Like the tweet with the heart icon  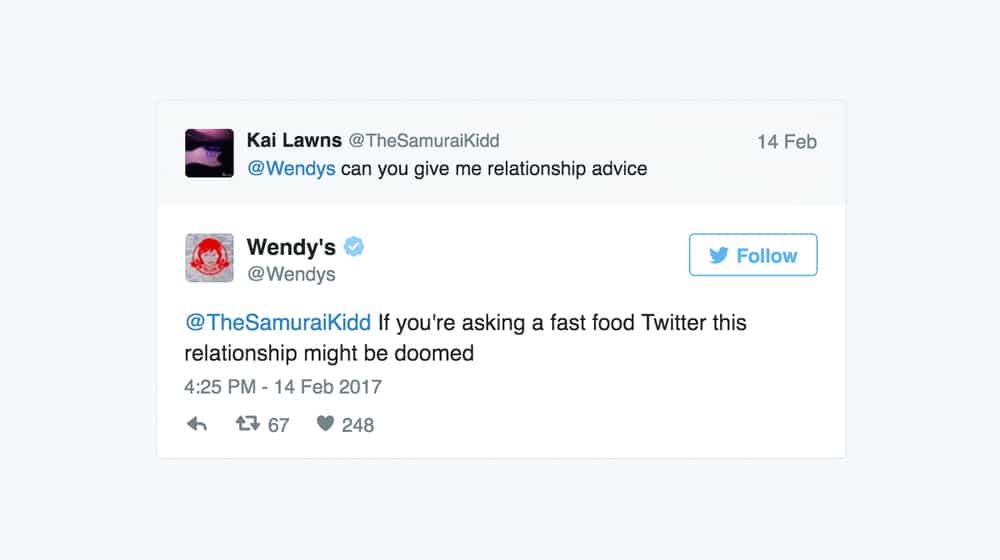(x=325, y=424)
